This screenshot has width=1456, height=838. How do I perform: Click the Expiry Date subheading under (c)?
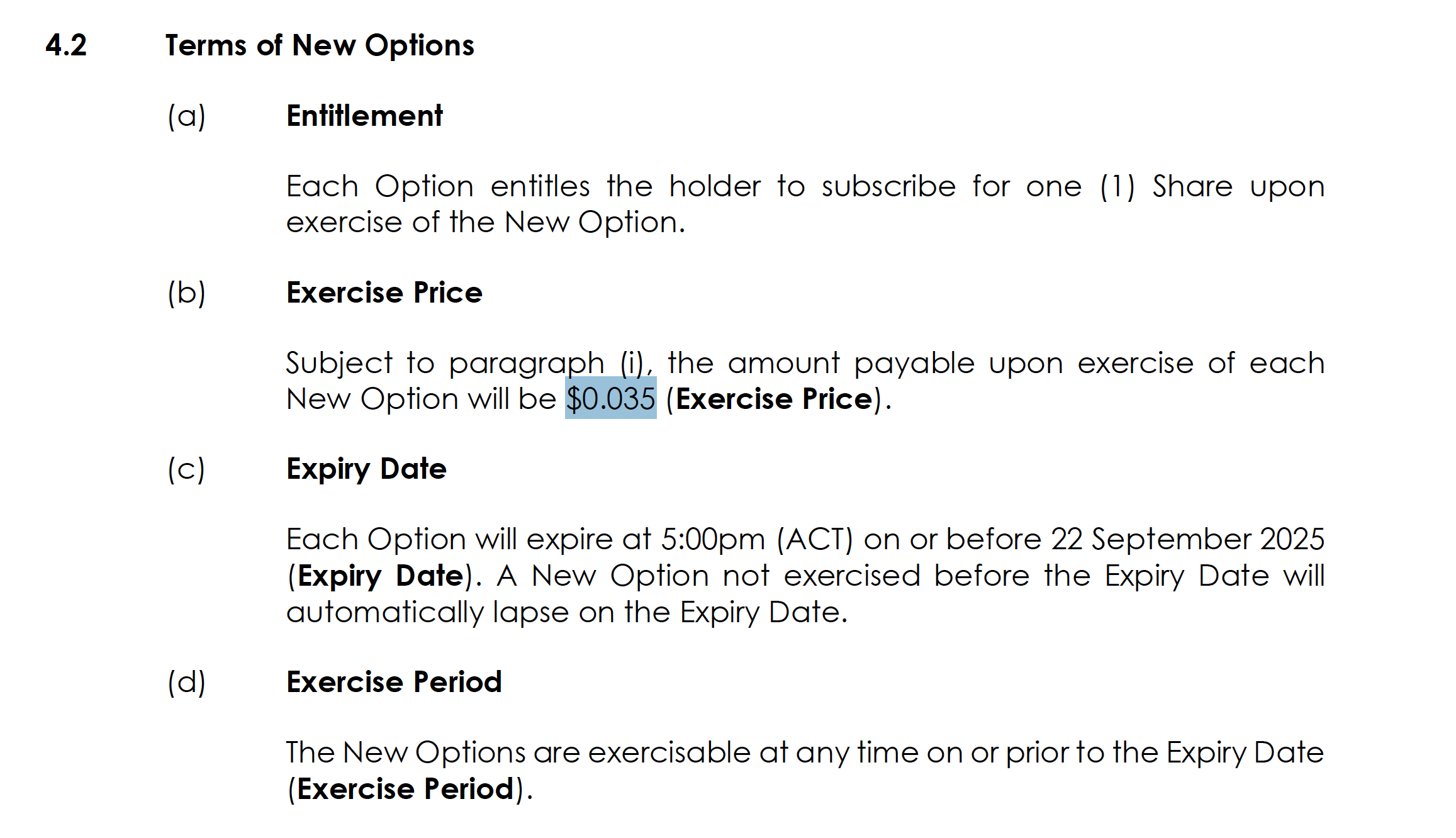pyautogui.click(x=367, y=470)
